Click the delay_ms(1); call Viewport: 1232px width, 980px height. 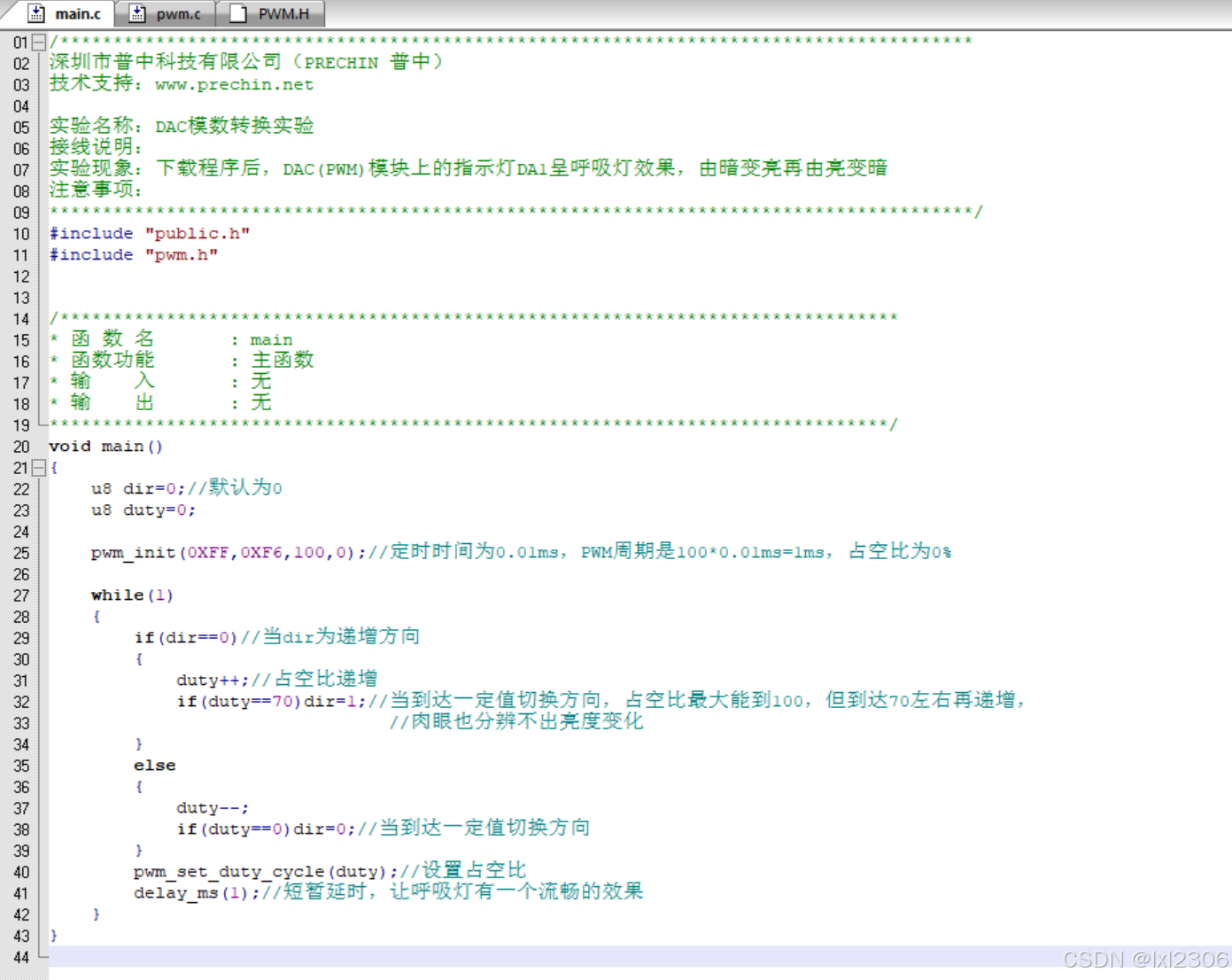[x=197, y=893]
